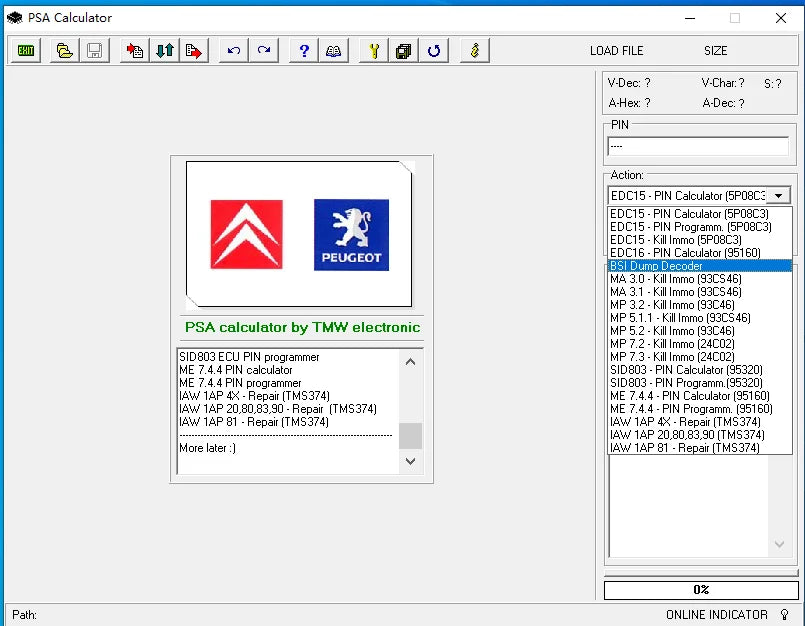Undo with the left curved arrow icon
The height and width of the screenshot is (626, 805).
(x=234, y=50)
